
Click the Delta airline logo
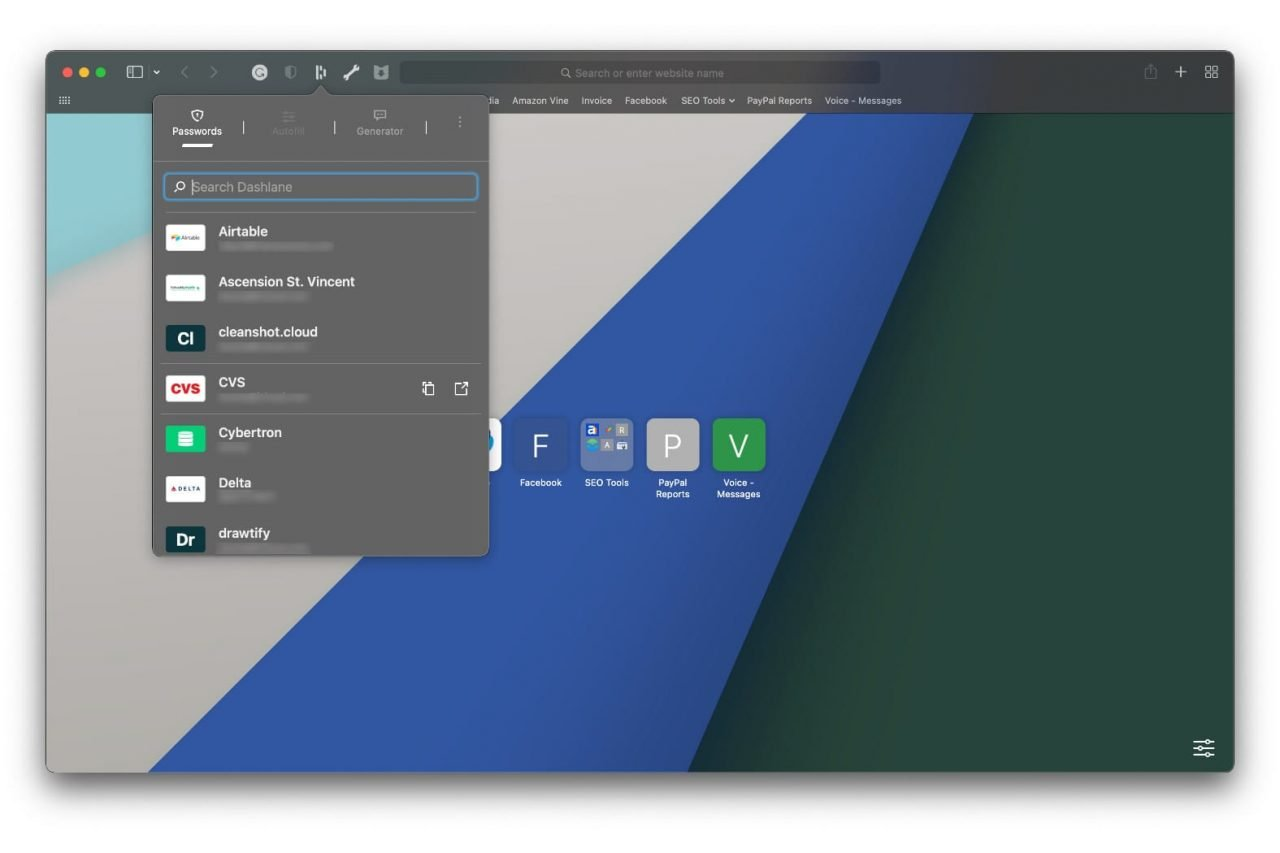click(x=186, y=489)
